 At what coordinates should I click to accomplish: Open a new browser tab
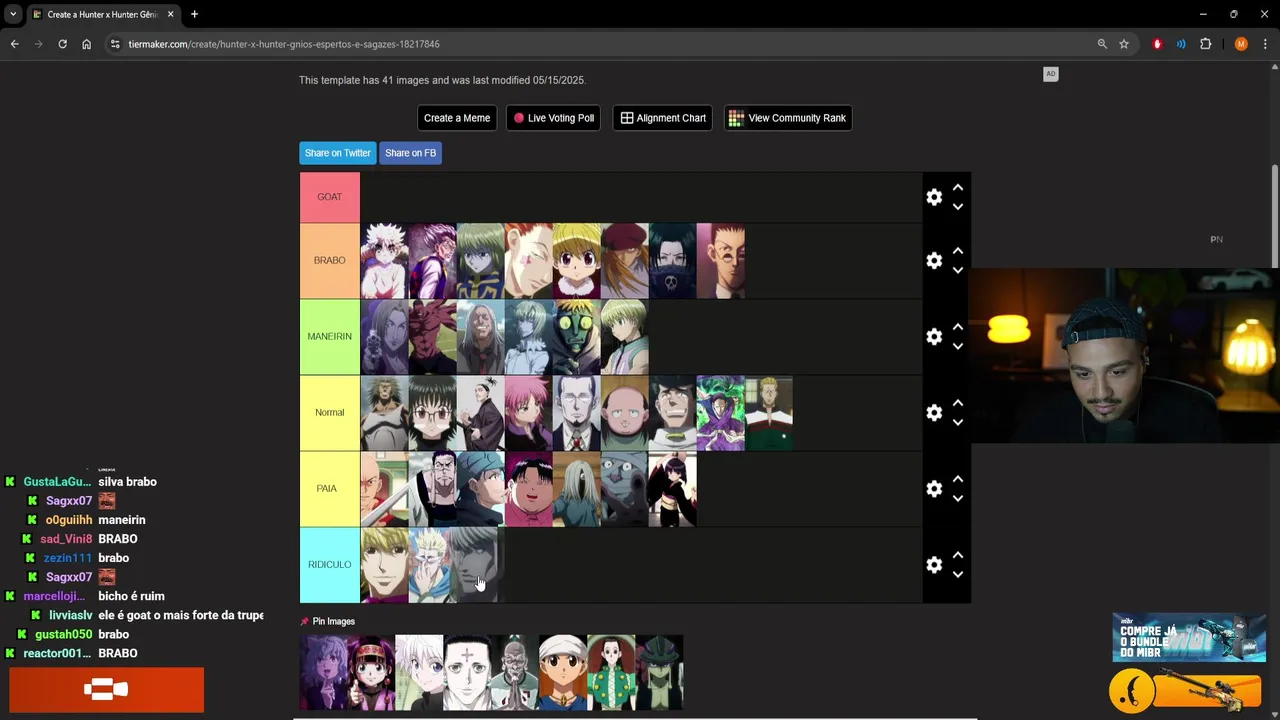click(x=194, y=14)
